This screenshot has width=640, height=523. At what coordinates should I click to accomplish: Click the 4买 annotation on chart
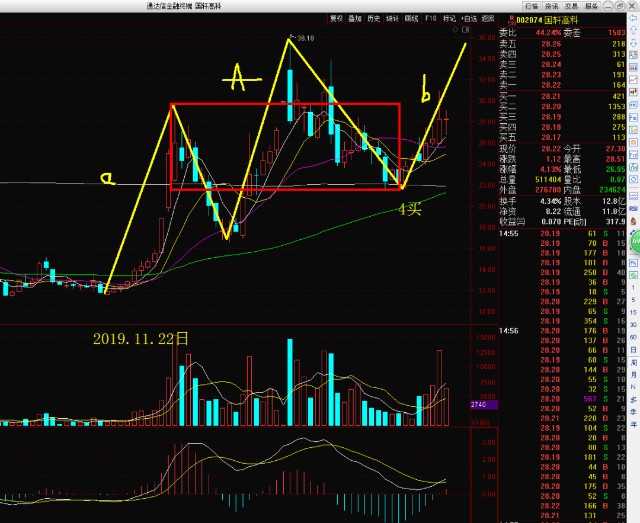click(410, 210)
